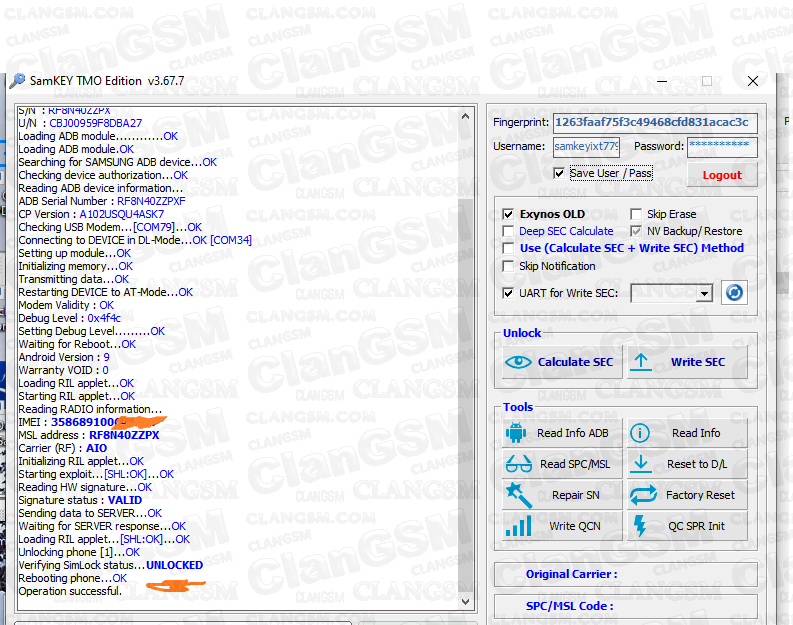Click the log scrollbar down arrow
Viewport: 793px width, 625px height.
click(465, 602)
